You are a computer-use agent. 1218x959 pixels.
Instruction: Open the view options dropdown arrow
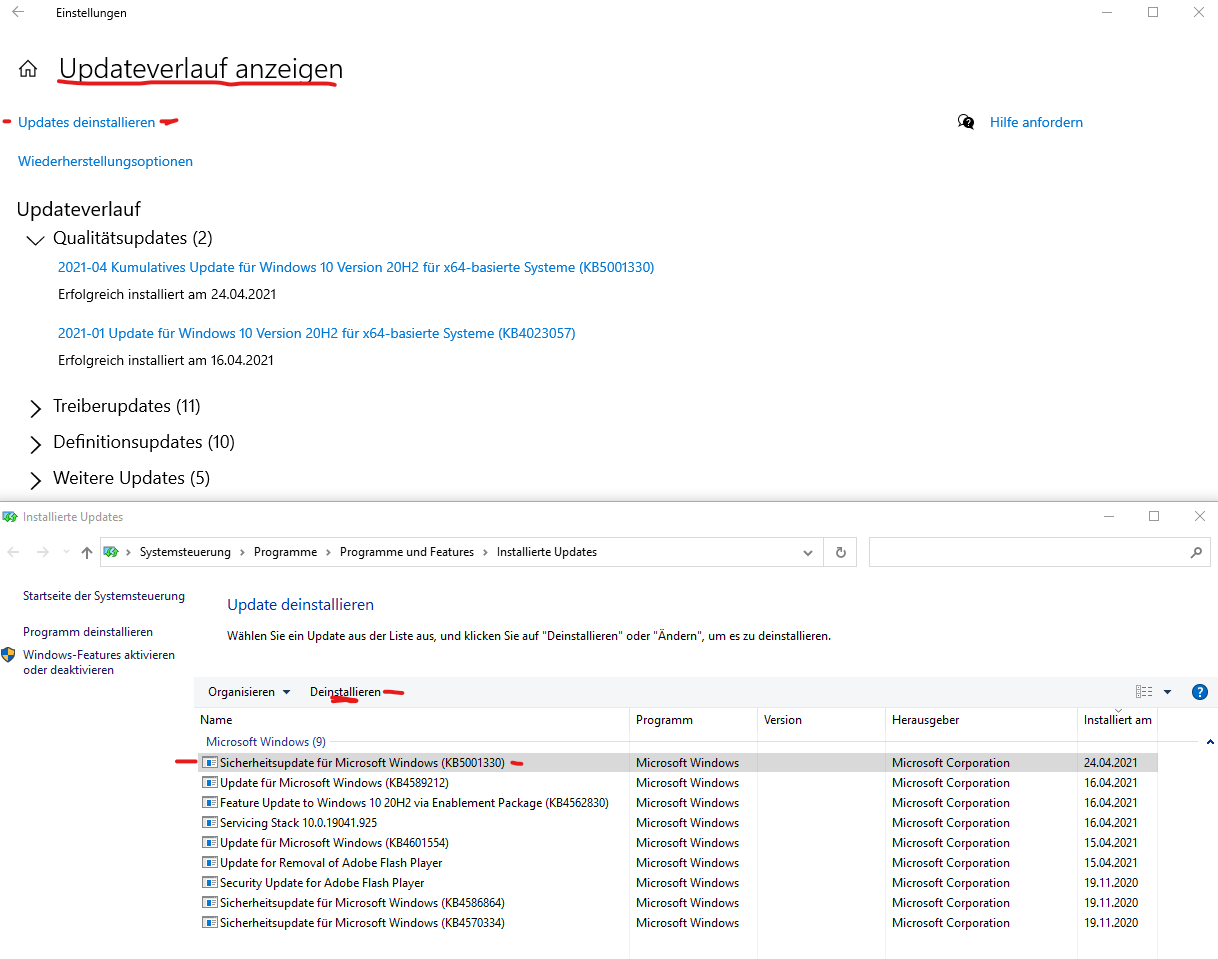[1167, 692]
